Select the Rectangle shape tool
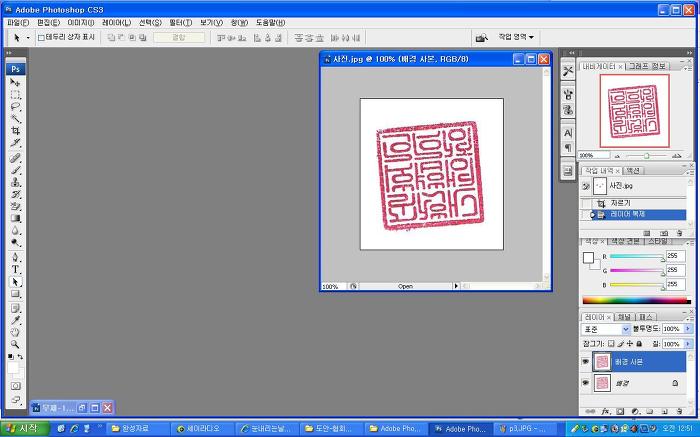This screenshot has width=700, height=437. click(x=15, y=294)
